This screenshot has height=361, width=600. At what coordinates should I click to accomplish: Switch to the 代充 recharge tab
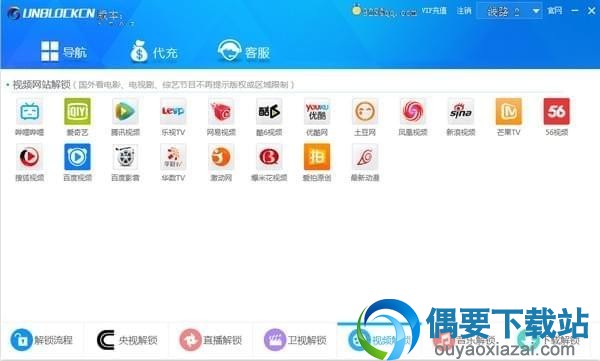[x=154, y=52]
